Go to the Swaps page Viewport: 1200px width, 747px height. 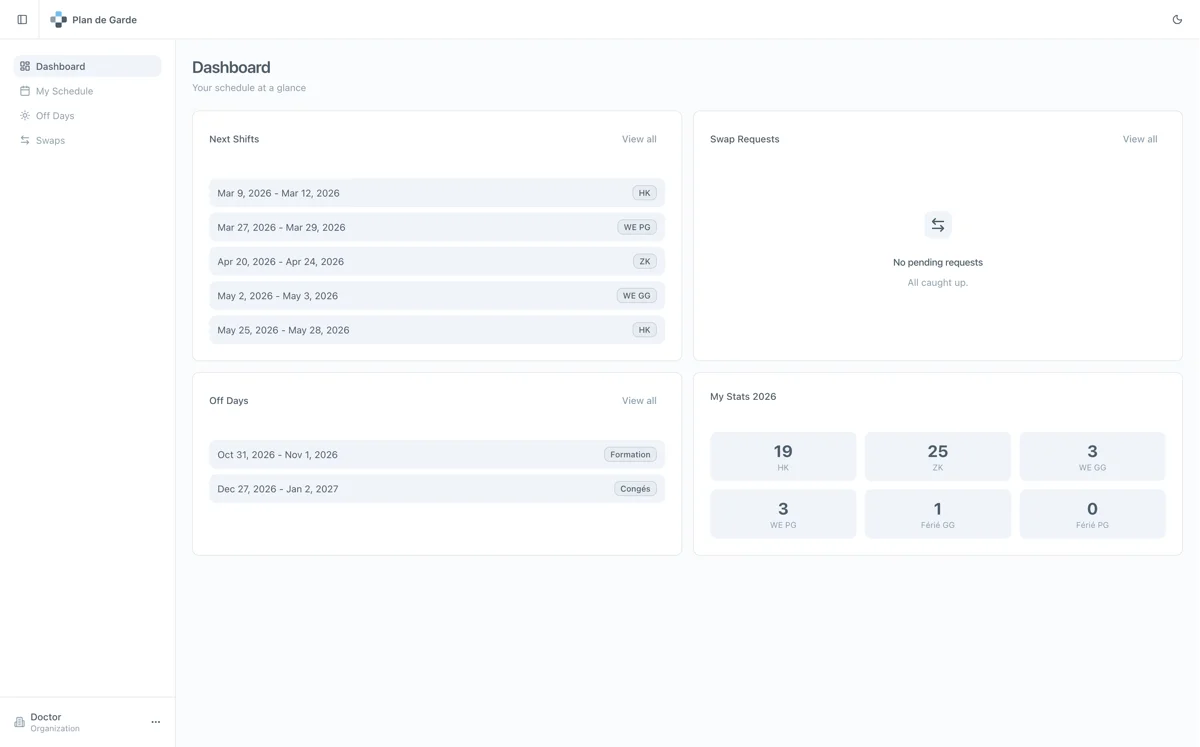click(50, 141)
